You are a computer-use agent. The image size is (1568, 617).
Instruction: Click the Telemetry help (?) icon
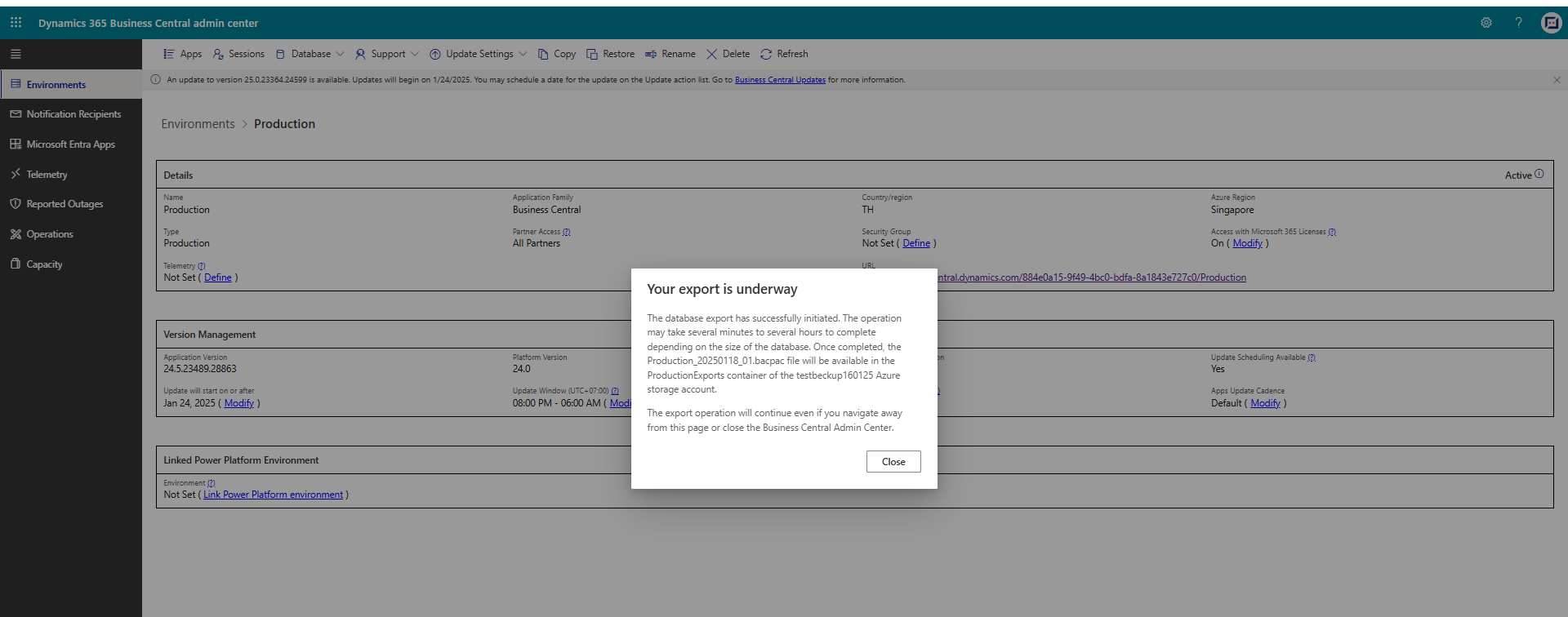tap(202, 266)
